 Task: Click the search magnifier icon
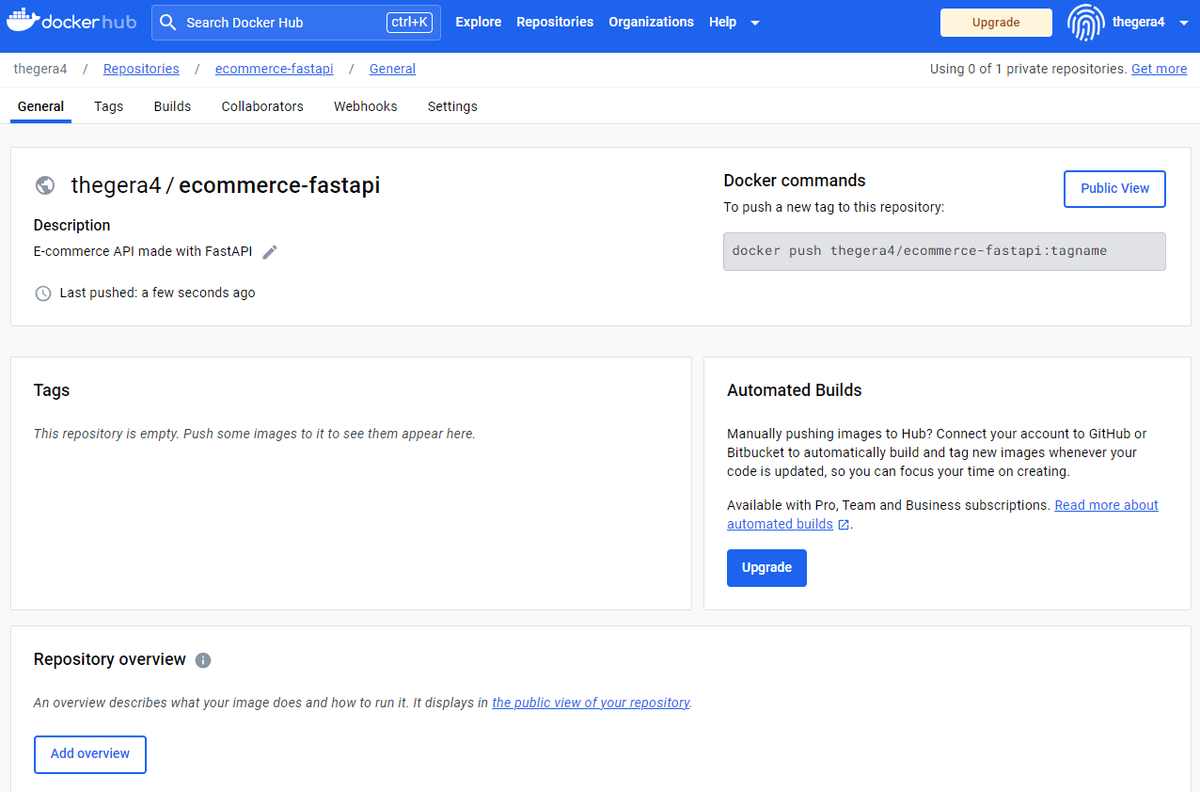click(x=168, y=22)
